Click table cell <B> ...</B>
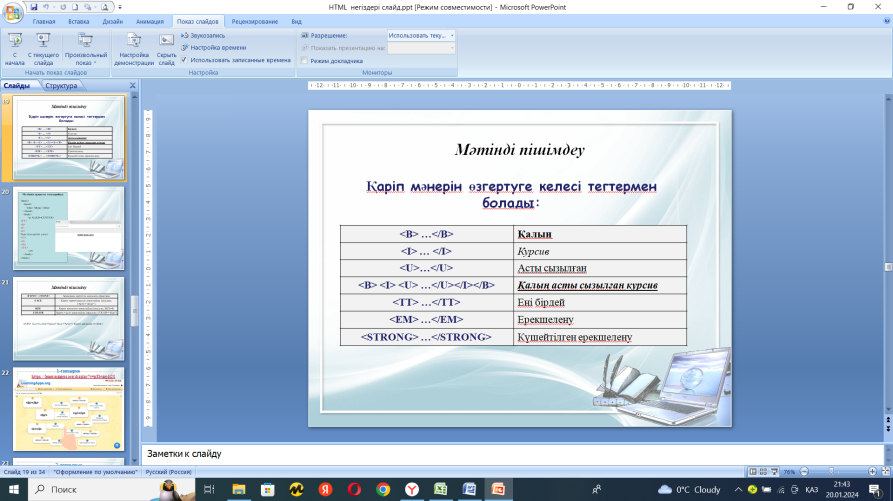The image size is (893, 501). (427, 234)
